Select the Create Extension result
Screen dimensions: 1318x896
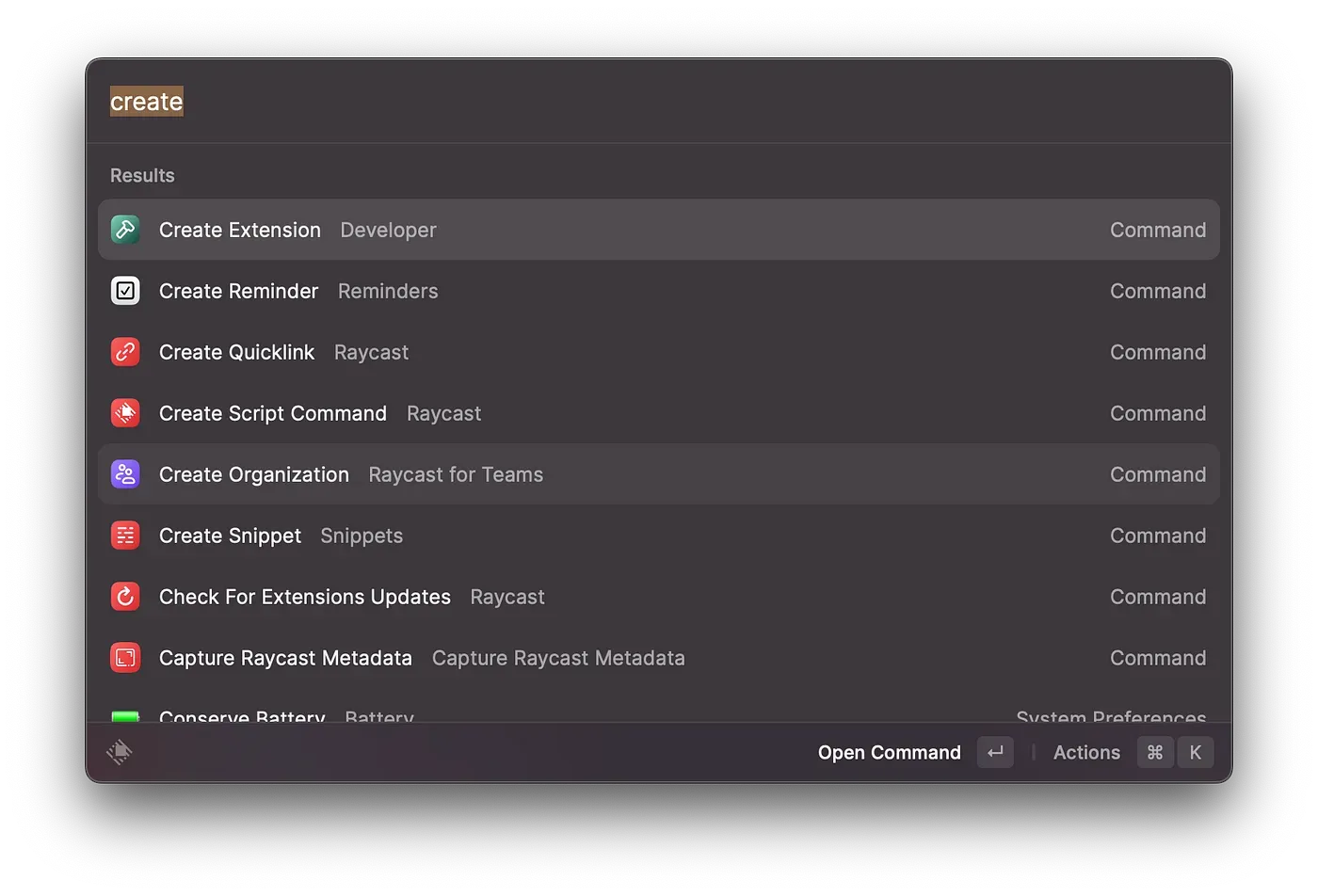pos(659,230)
